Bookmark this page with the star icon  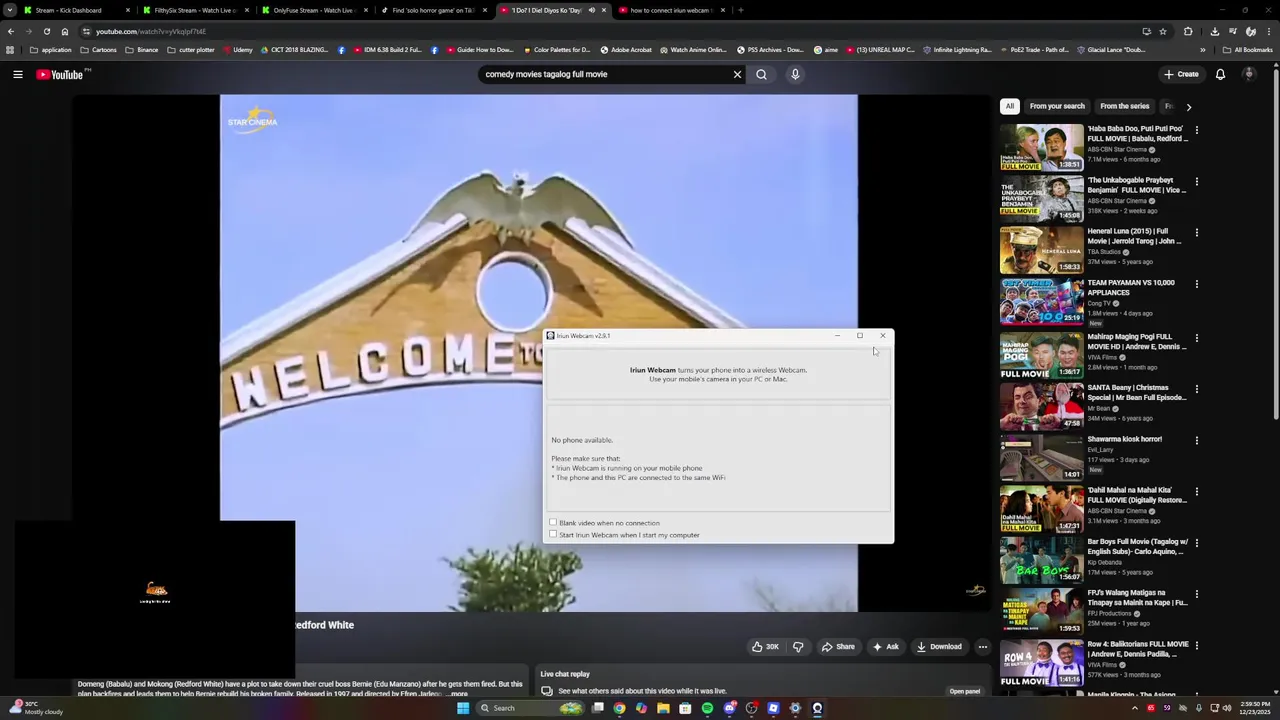coord(1162,31)
